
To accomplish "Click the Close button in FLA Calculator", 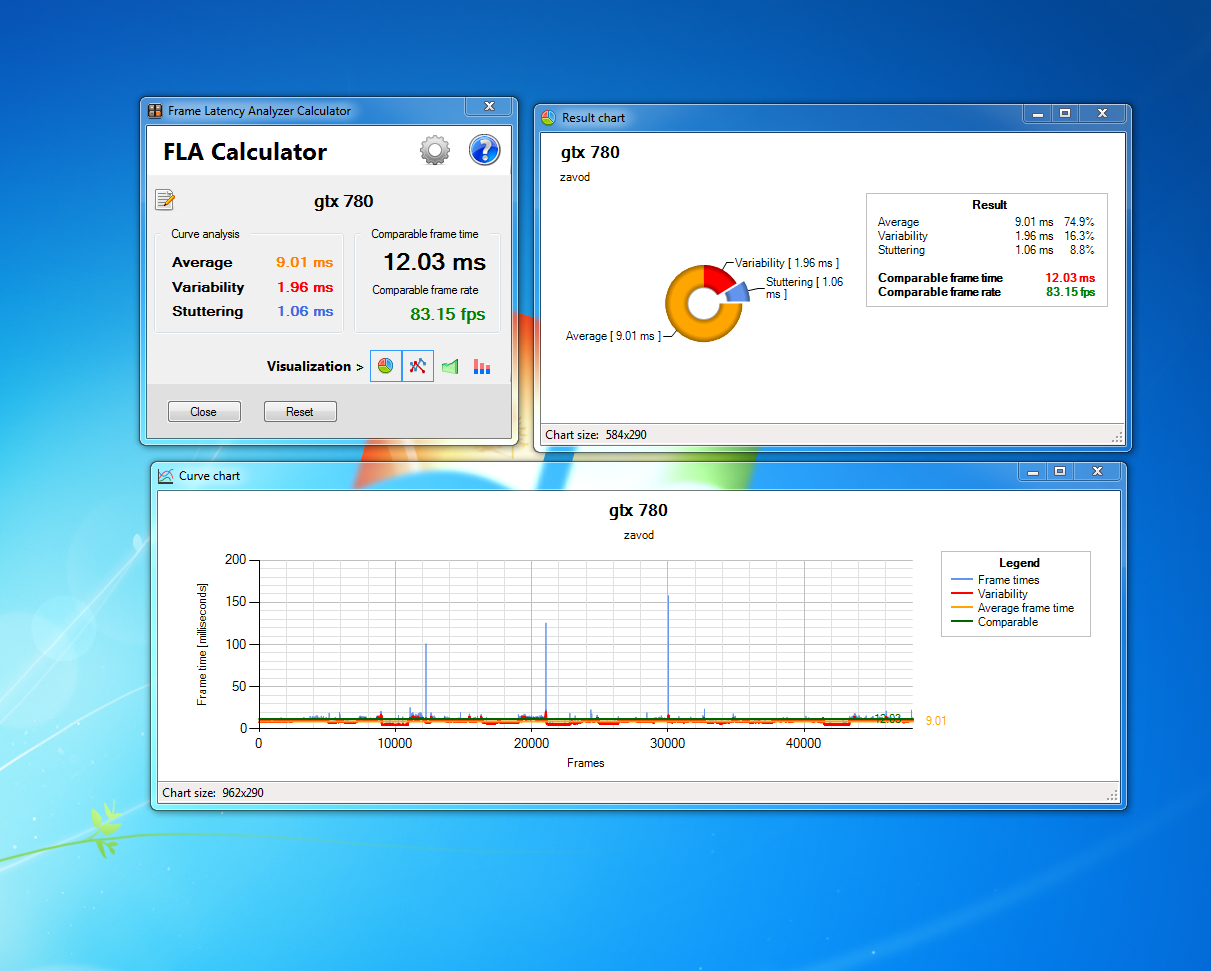I will pyautogui.click(x=203, y=412).
